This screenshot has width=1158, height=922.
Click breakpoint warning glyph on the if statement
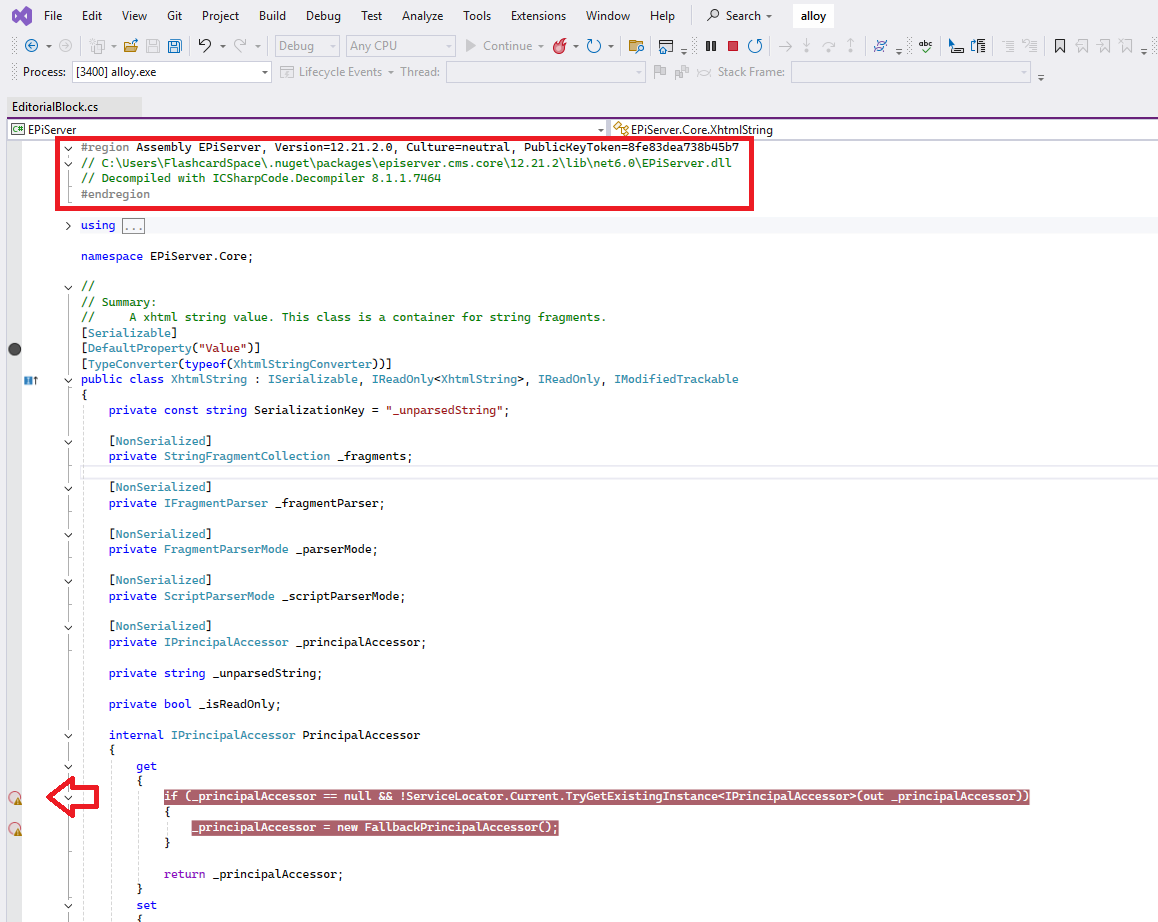(x=15, y=798)
